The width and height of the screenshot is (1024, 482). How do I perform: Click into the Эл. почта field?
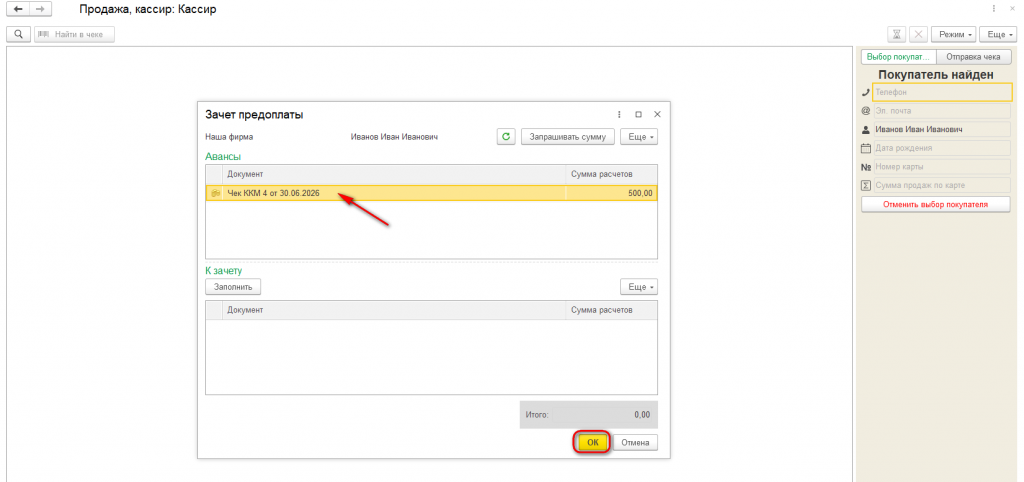[942, 111]
